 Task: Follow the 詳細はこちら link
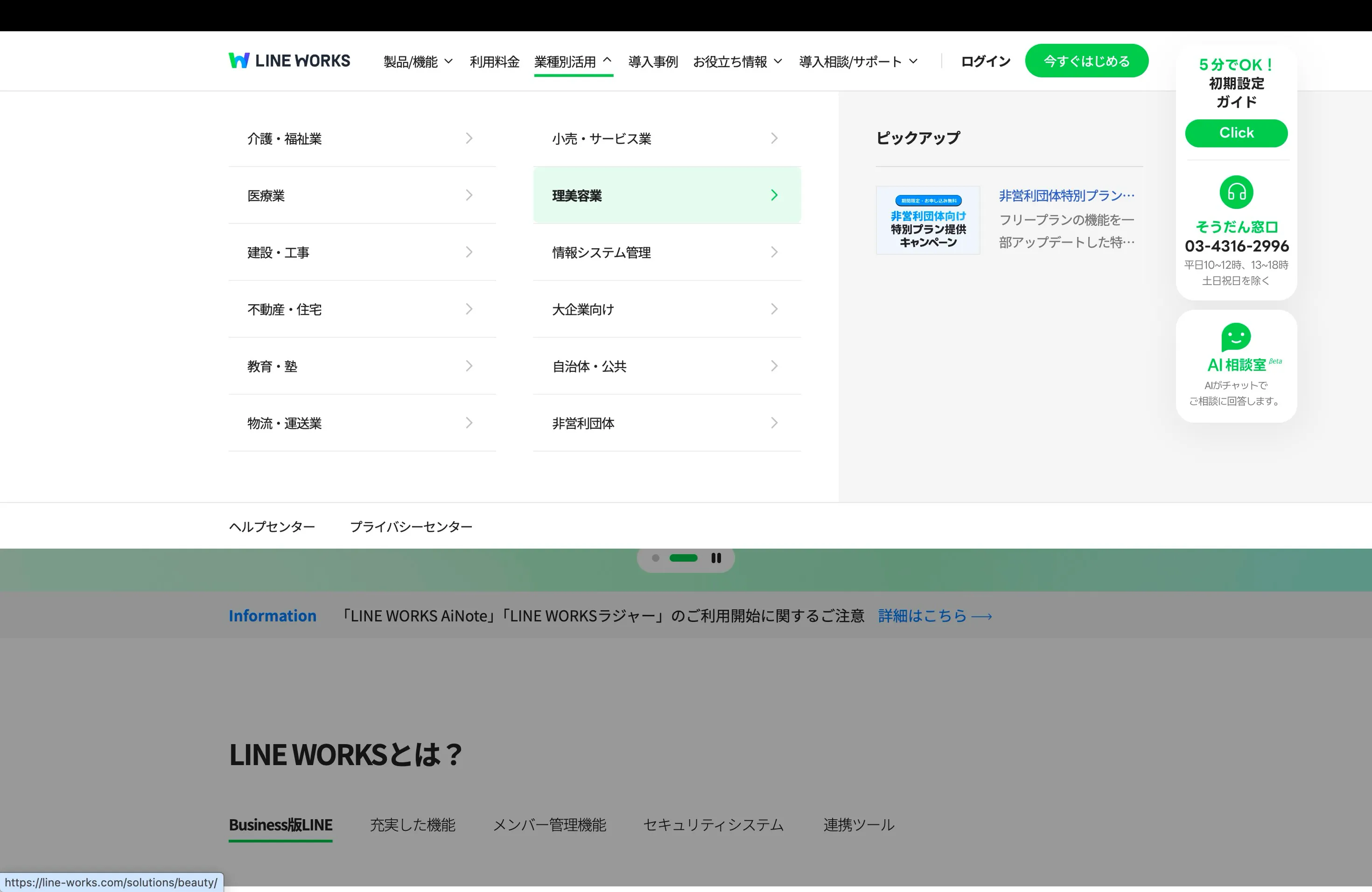[934, 615]
